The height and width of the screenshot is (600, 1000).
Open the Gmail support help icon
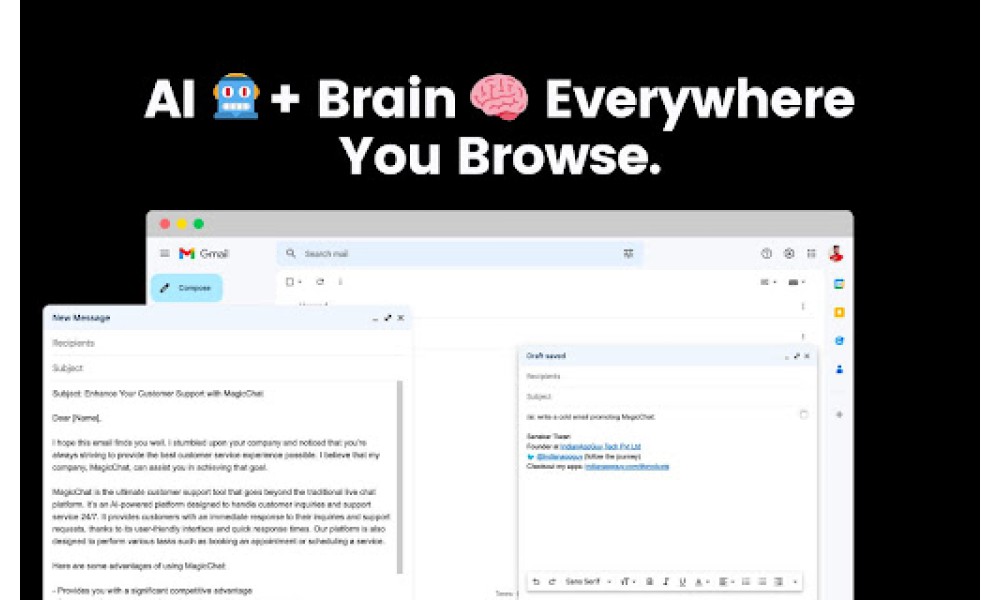tap(767, 254)
